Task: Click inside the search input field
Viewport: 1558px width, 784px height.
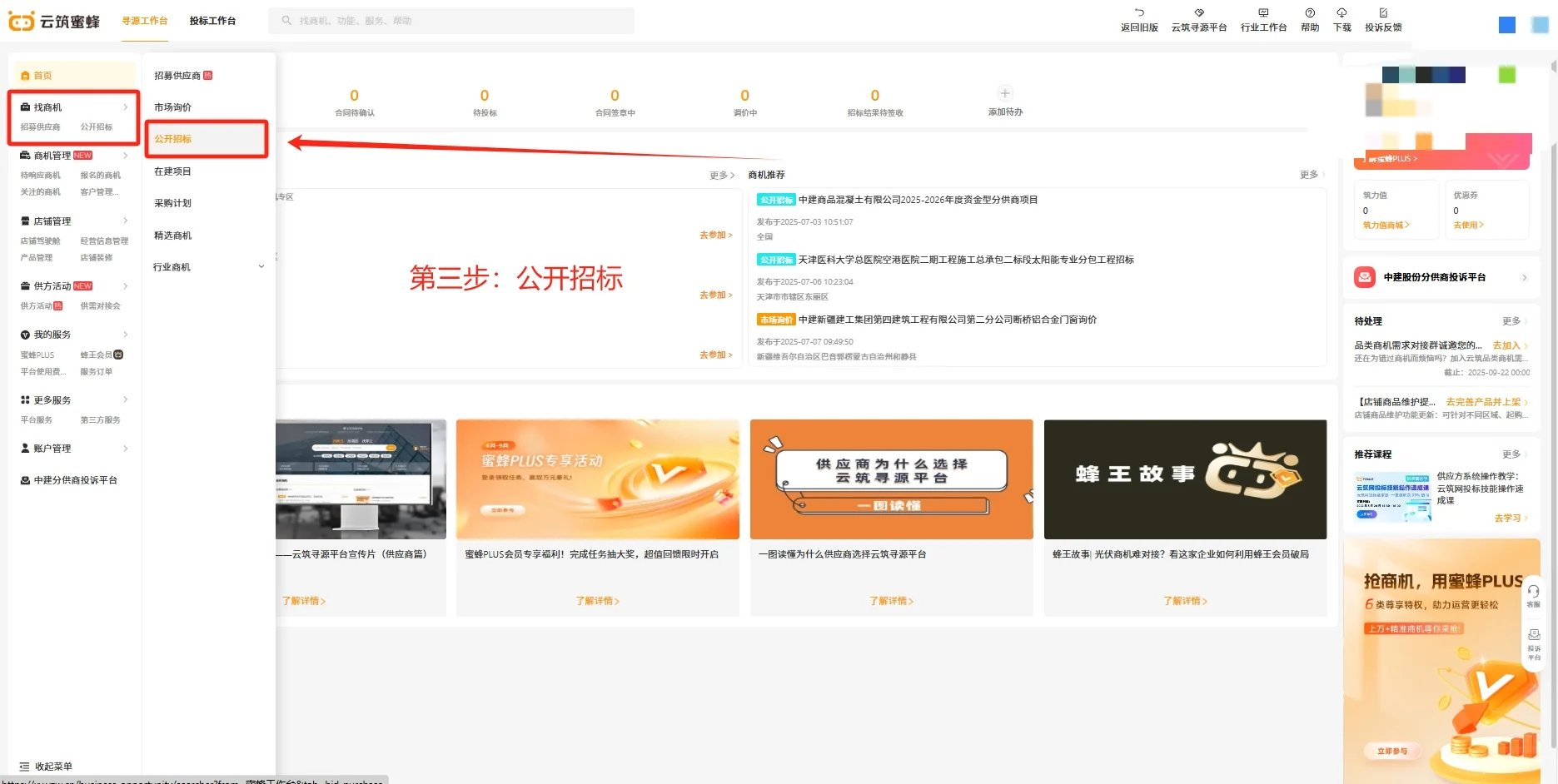Action: (450, 20)
